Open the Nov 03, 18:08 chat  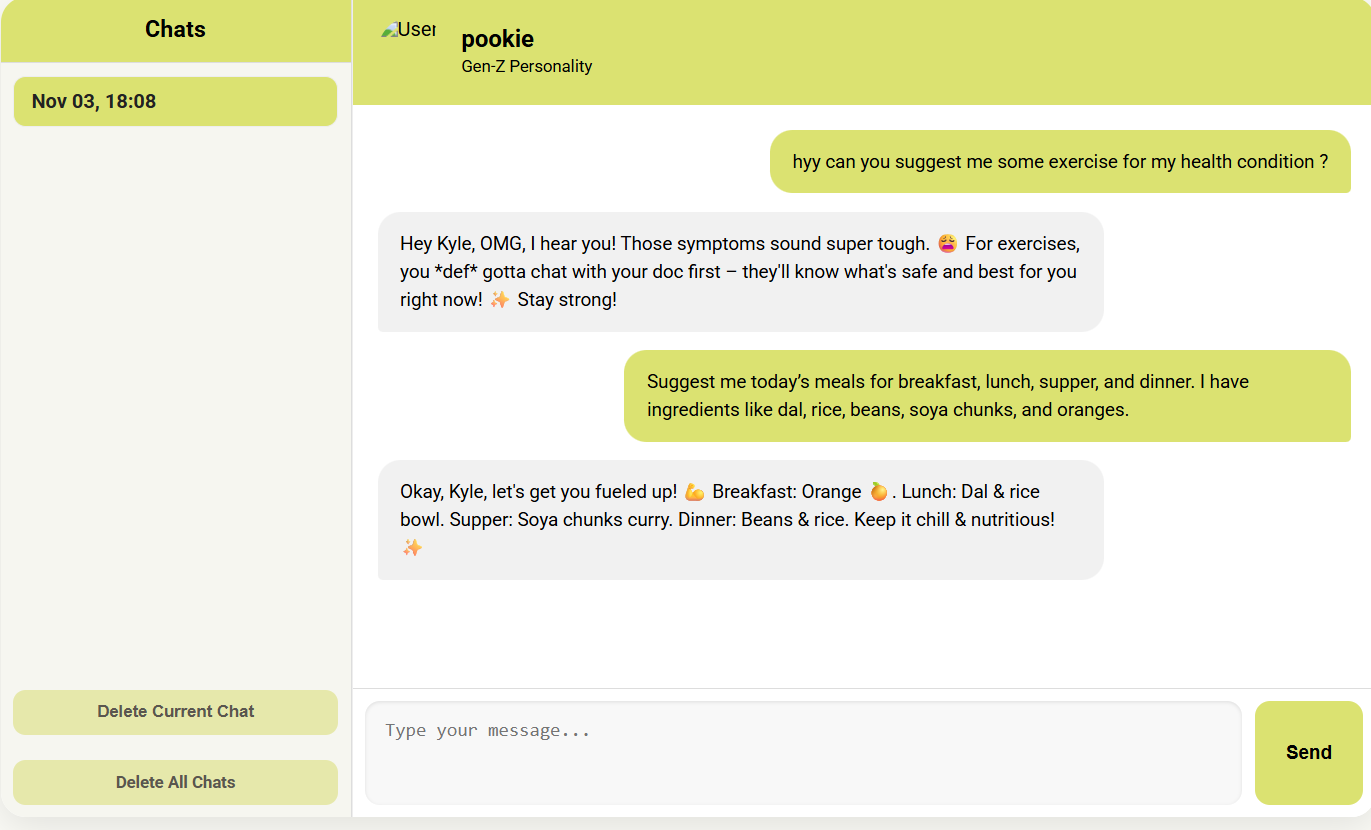pyautogui.click(x=175, y=101)
